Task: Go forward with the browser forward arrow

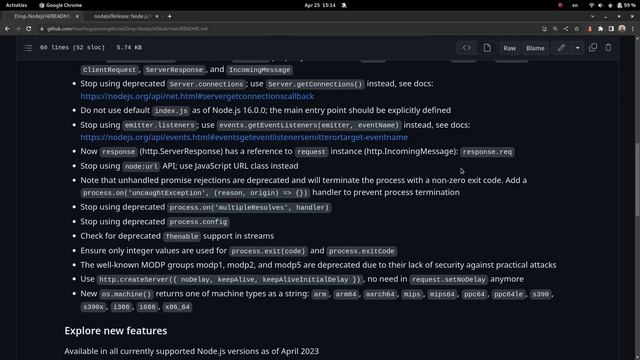Action: click(18, 29)
